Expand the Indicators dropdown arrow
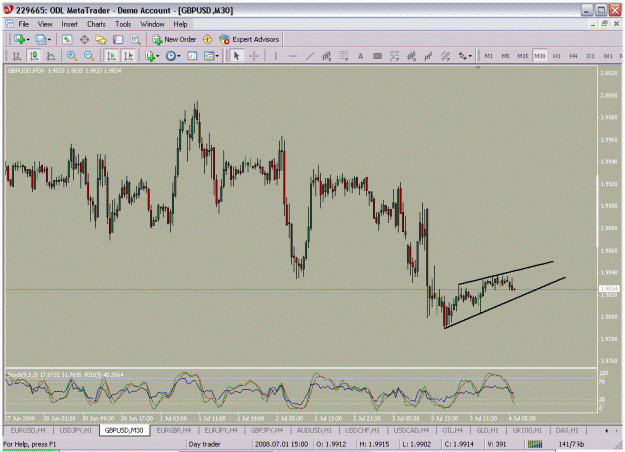The width and height of the screenshot is (625, 452). pos(158,56)
